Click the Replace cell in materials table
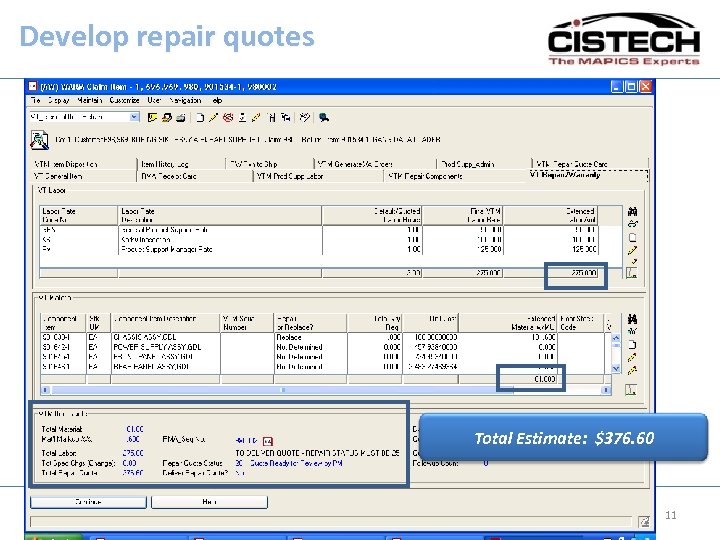Screen dimensions: 720x540 pyautogui.click(x=310, y=337)
